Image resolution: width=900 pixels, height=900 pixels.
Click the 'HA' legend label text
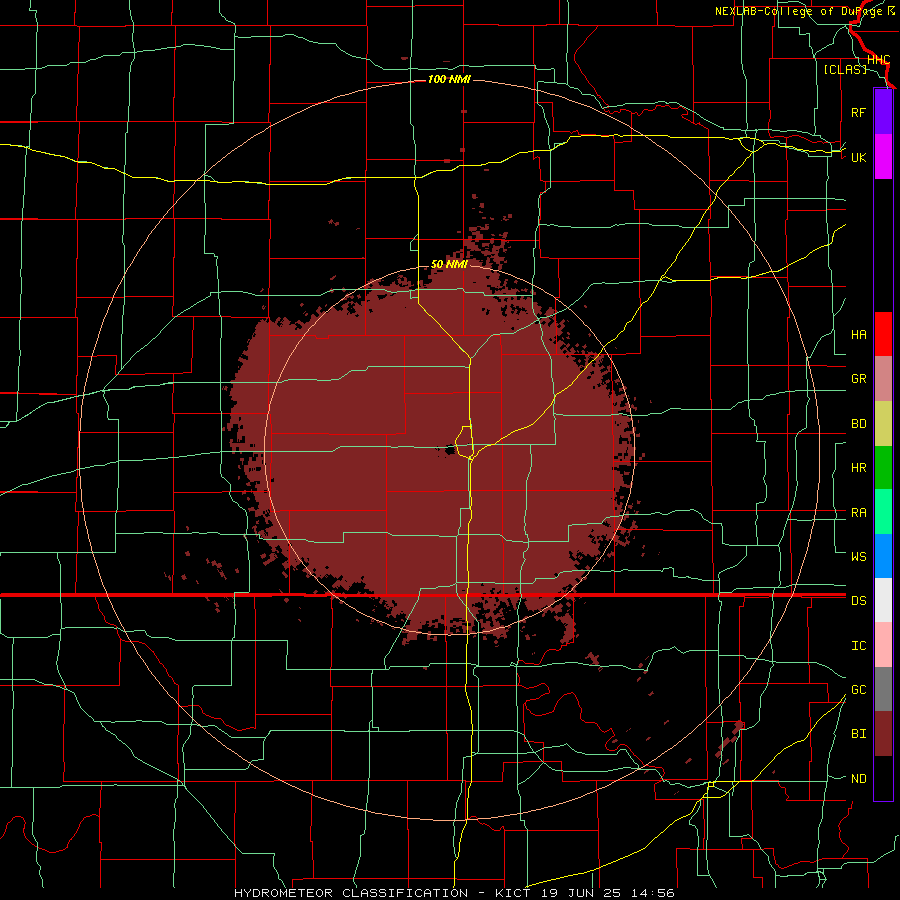[858, 334]
